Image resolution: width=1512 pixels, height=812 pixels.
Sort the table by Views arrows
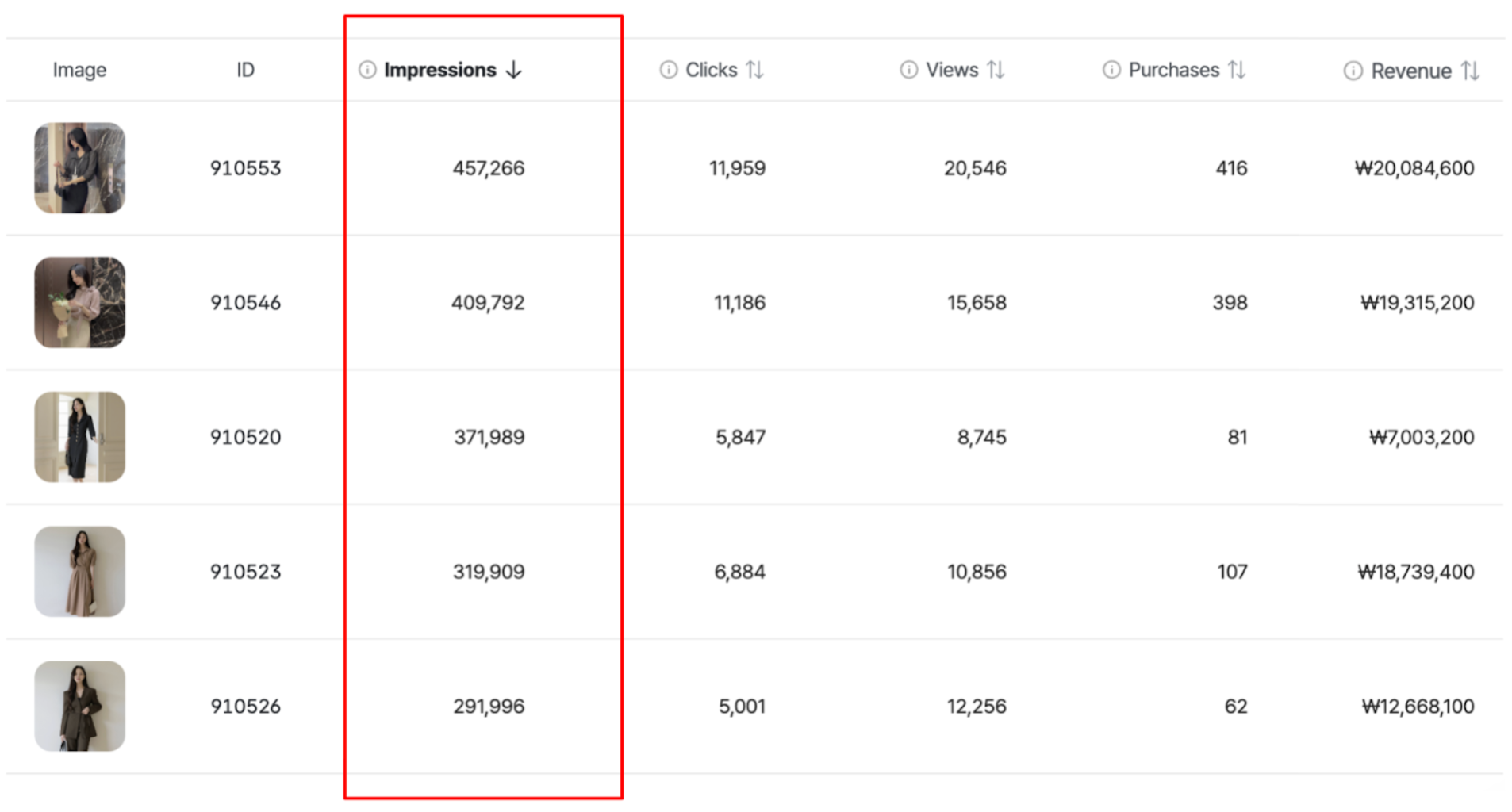click(x=996, y=70)
